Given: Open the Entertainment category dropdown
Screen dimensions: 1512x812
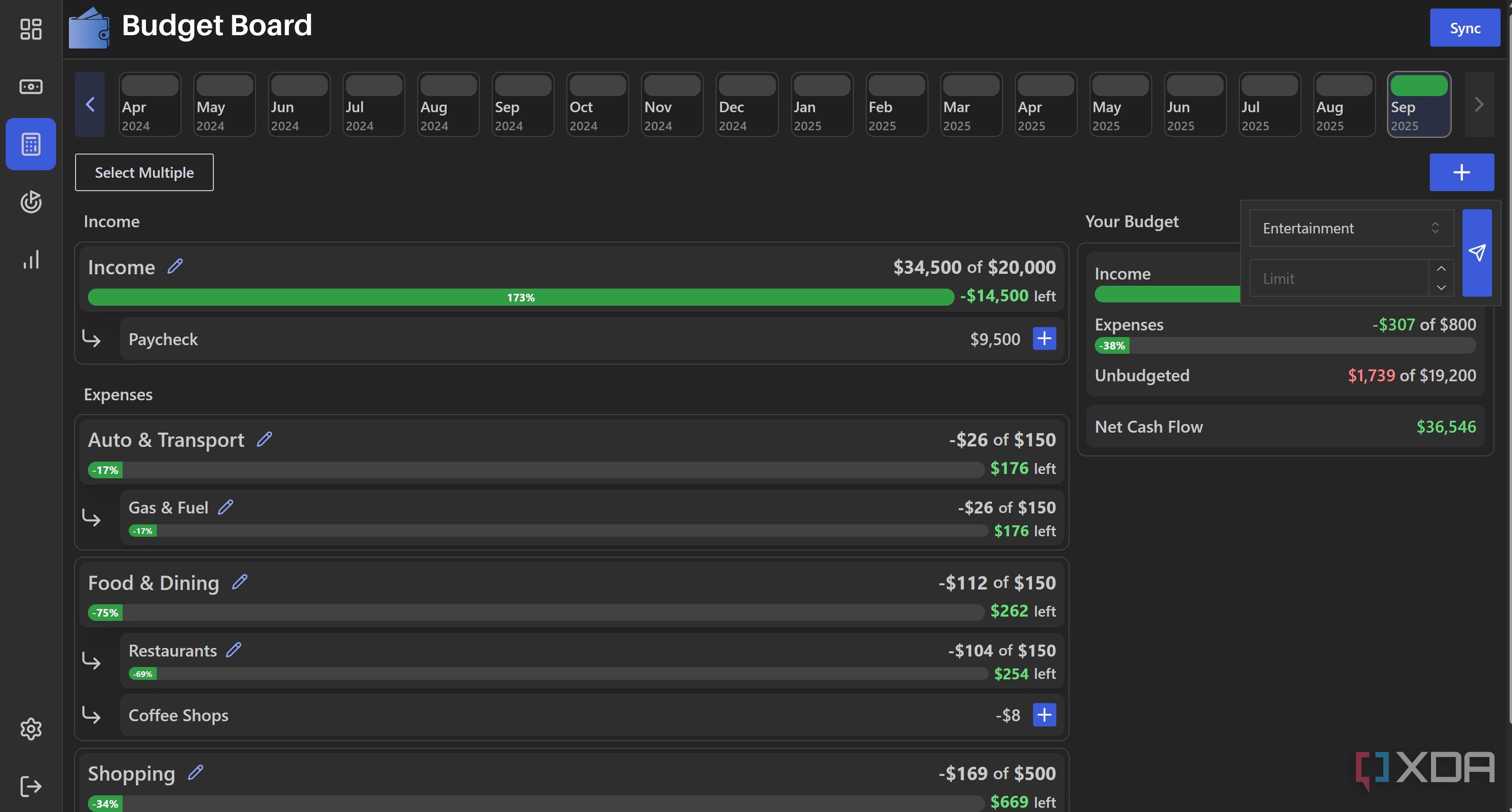Looking at the screenshot, I should (x=1352, y=228).
